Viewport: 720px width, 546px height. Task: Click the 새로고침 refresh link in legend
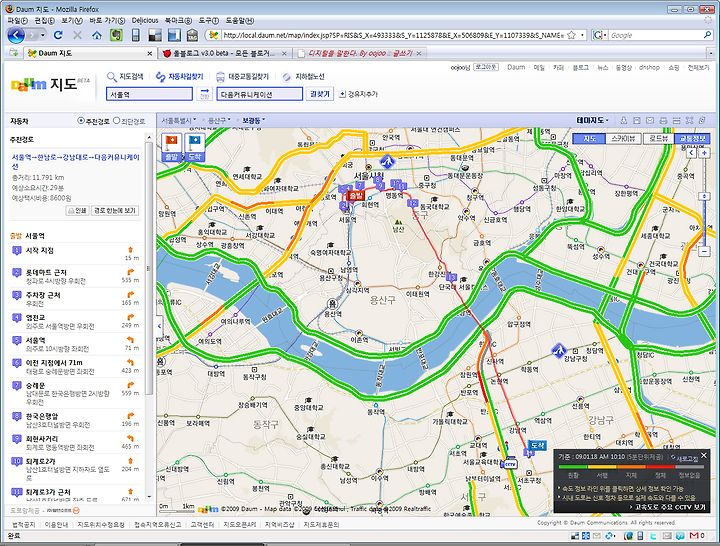(x=684, y=457)
